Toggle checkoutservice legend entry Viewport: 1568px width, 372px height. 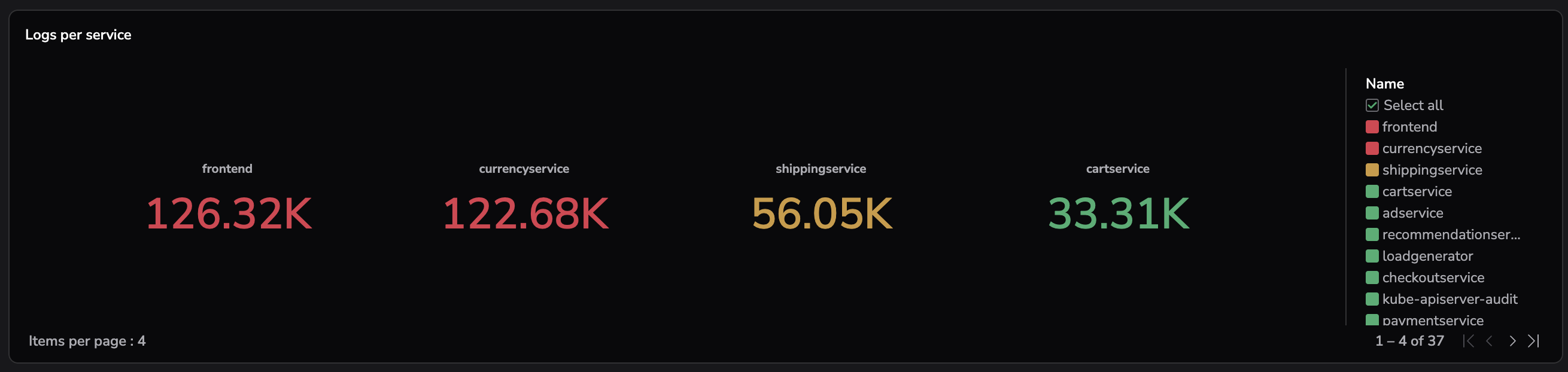point(1433,278)
